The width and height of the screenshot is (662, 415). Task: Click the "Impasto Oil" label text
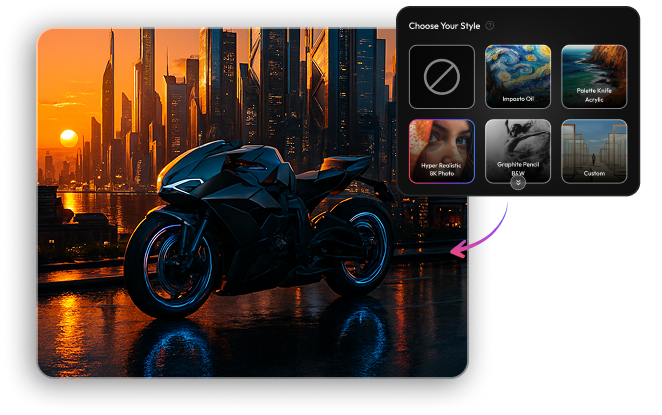point(518,98)
